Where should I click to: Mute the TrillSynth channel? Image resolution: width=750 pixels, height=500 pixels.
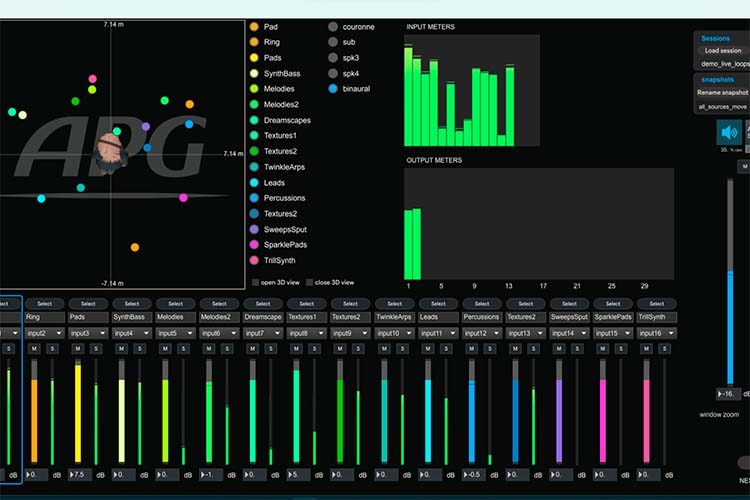[x=646, y=349]
